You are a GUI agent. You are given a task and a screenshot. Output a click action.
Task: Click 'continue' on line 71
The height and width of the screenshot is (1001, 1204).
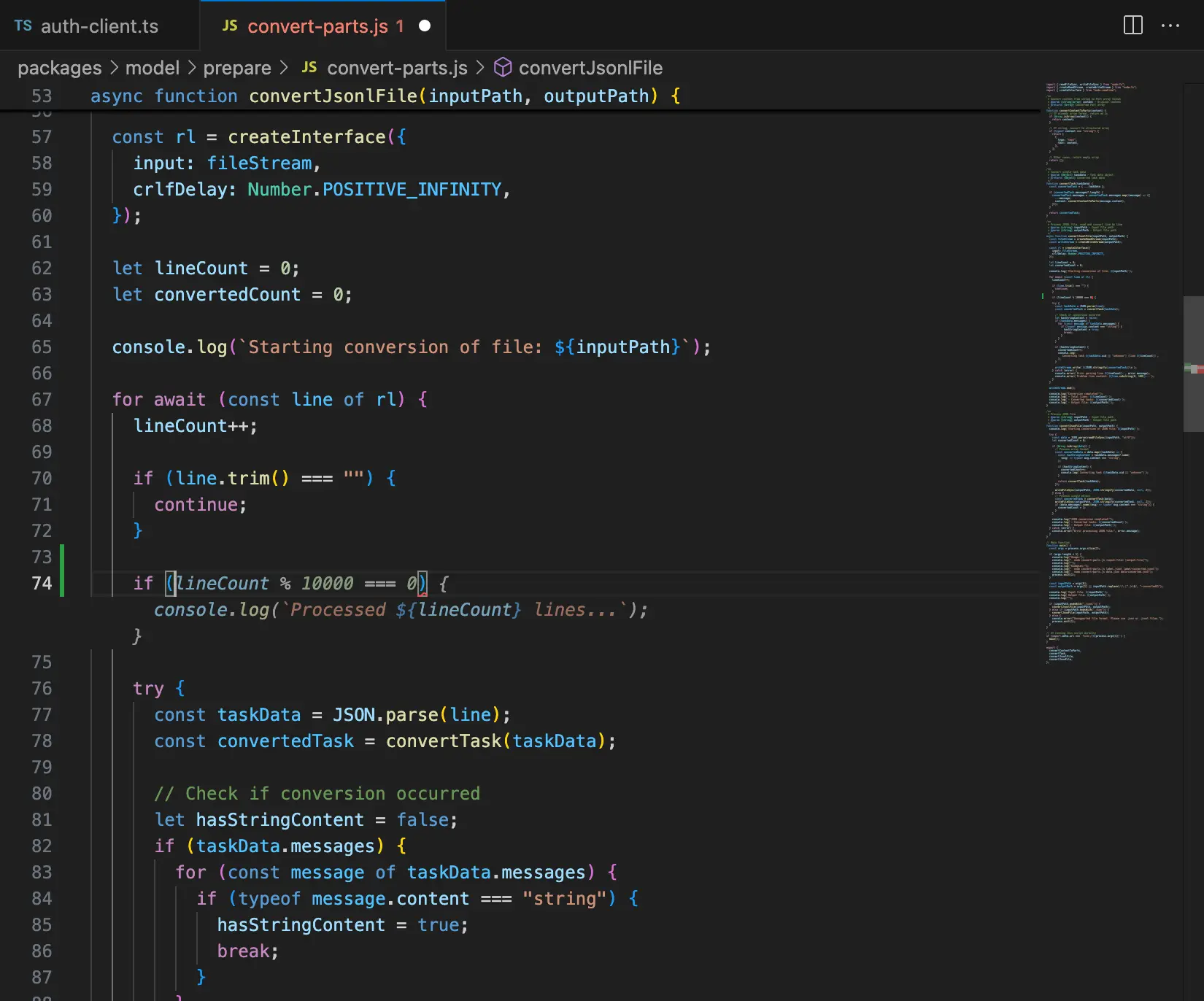(196, 505)
